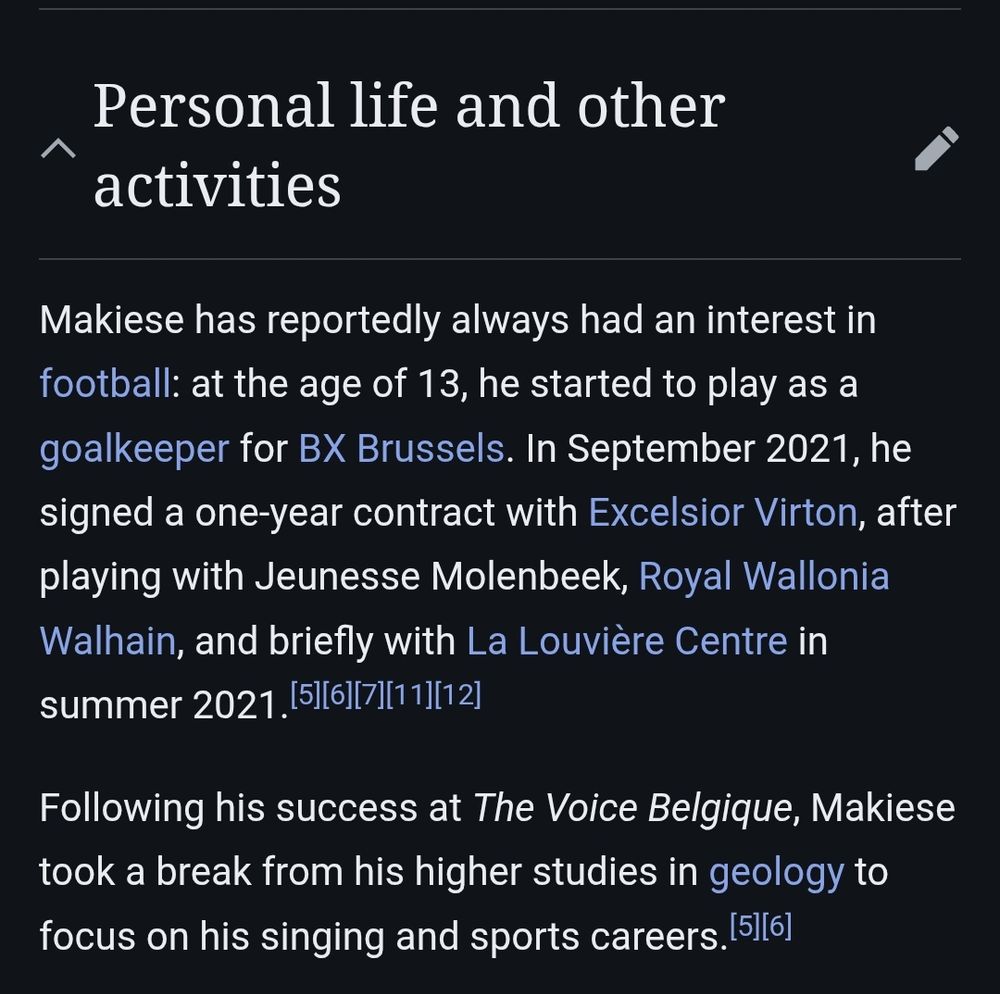Image resolution: width=1000 pixels, height=994 pixels.
Task: View the geology article
Action: tap(774, 872)
